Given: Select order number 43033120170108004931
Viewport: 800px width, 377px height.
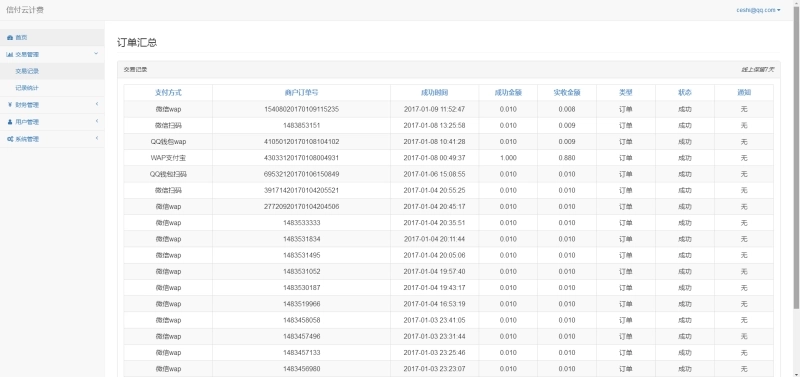Looking at the screenshot, I should [x=302, y=158].
